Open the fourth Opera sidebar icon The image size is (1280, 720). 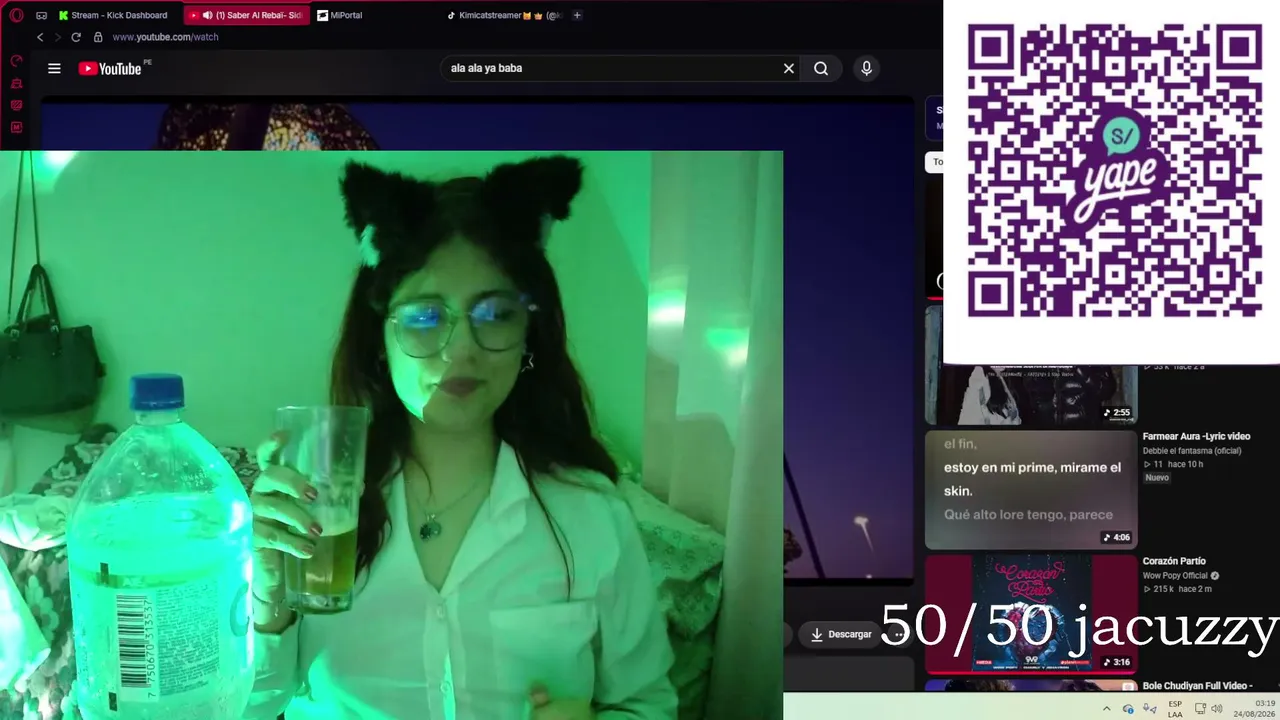point(16,127)
